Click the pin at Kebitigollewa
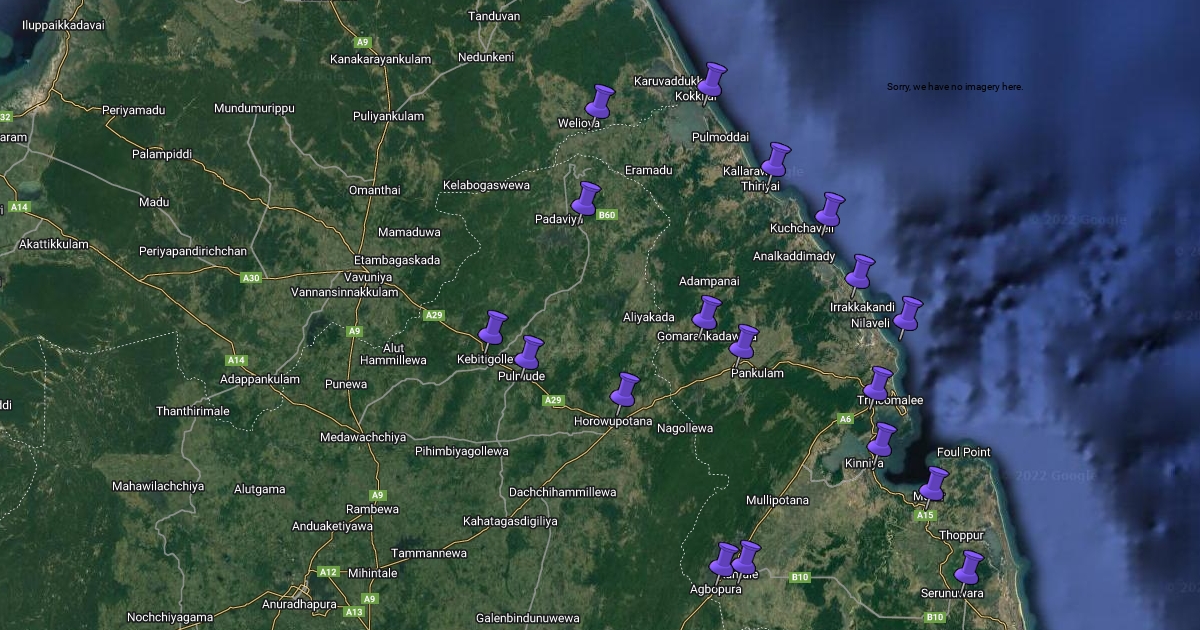1200x630 pixels. (x=493, y=327)
